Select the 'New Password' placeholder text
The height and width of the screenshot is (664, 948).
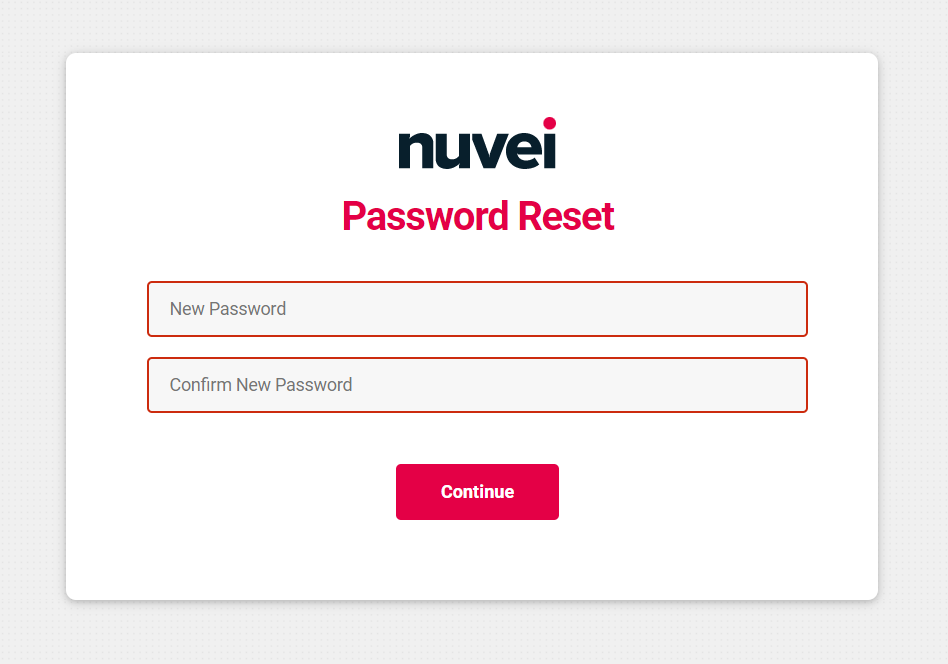click(228, 309)
